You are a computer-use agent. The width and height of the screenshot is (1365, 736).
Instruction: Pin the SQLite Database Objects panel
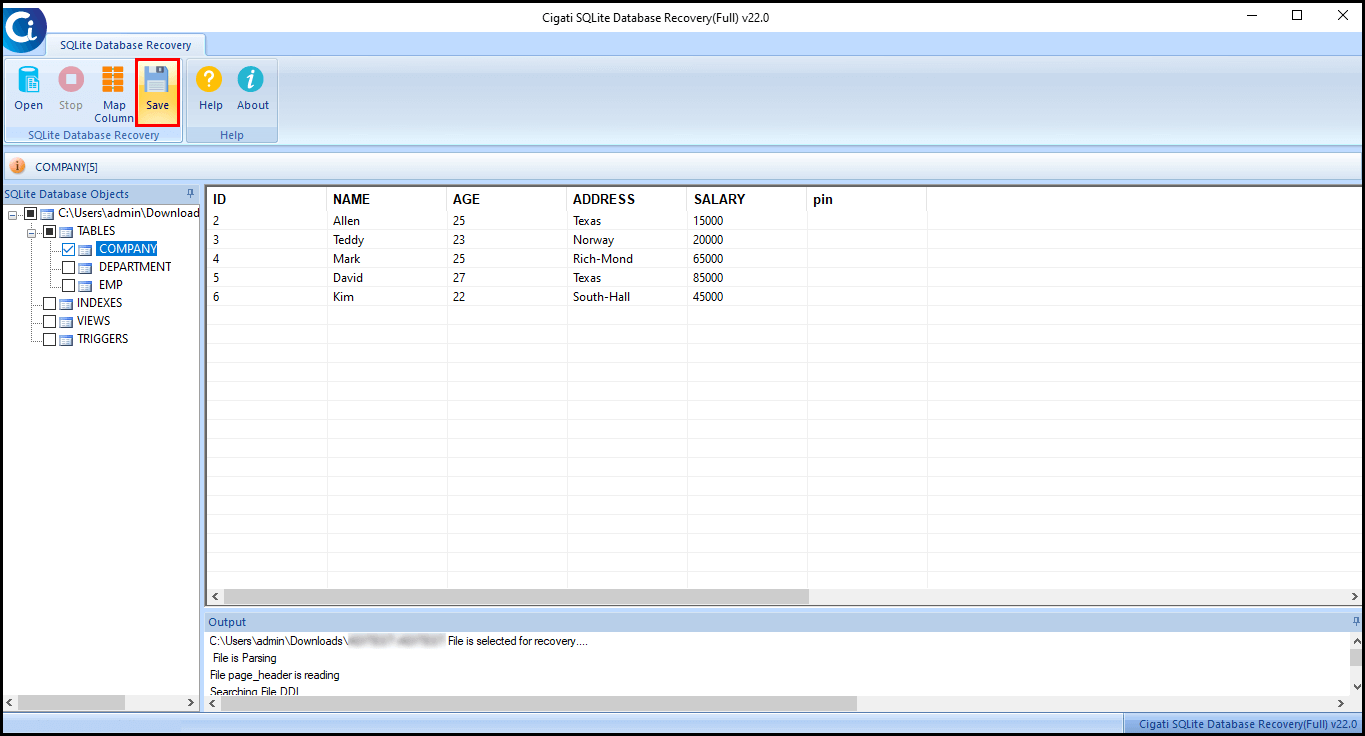(190, 193)
